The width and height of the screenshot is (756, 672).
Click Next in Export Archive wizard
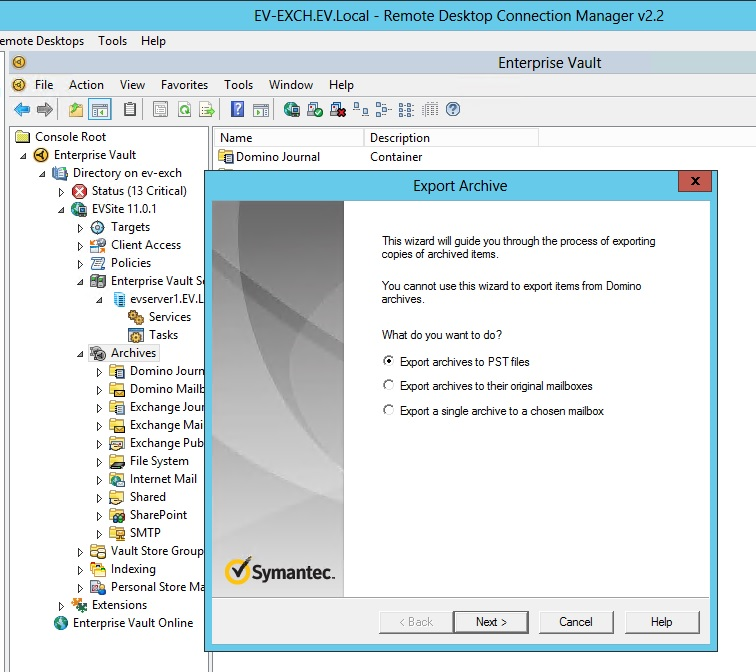point(491,622)
